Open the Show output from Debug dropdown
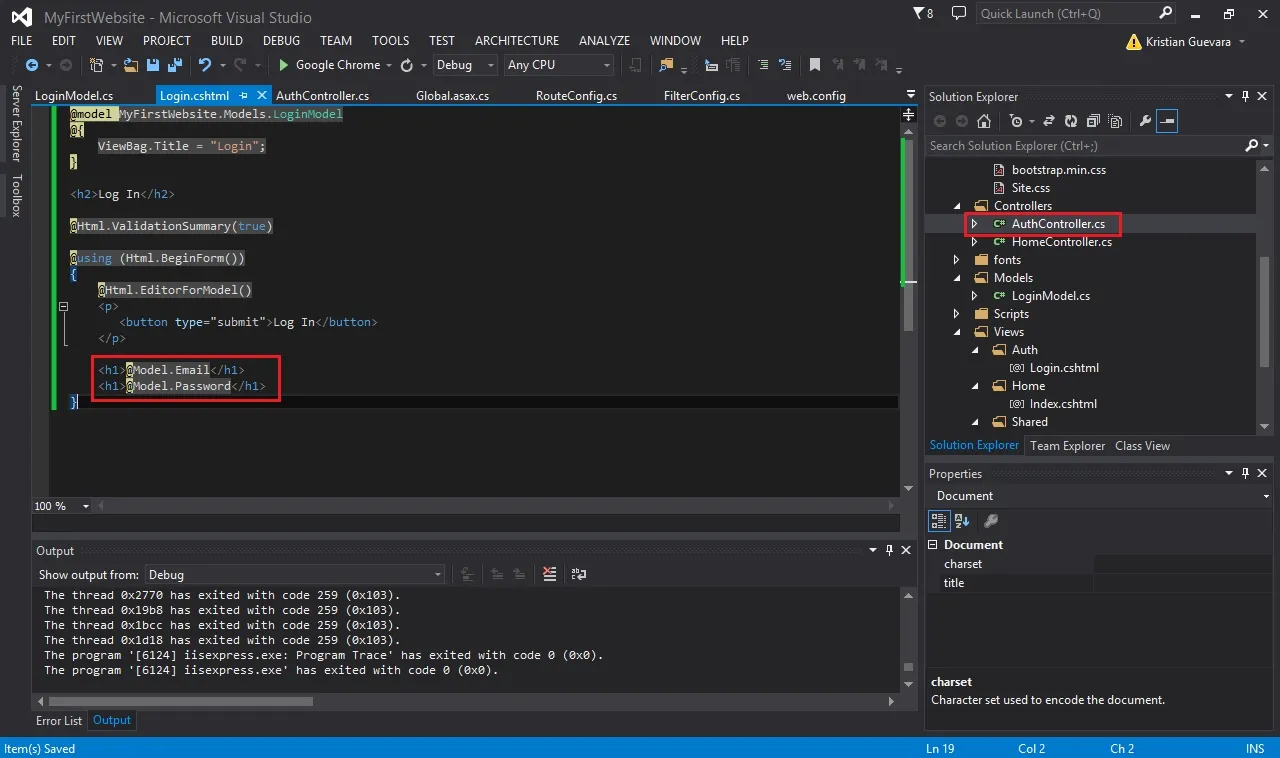The image size is (1280, 758). [295, 575]
